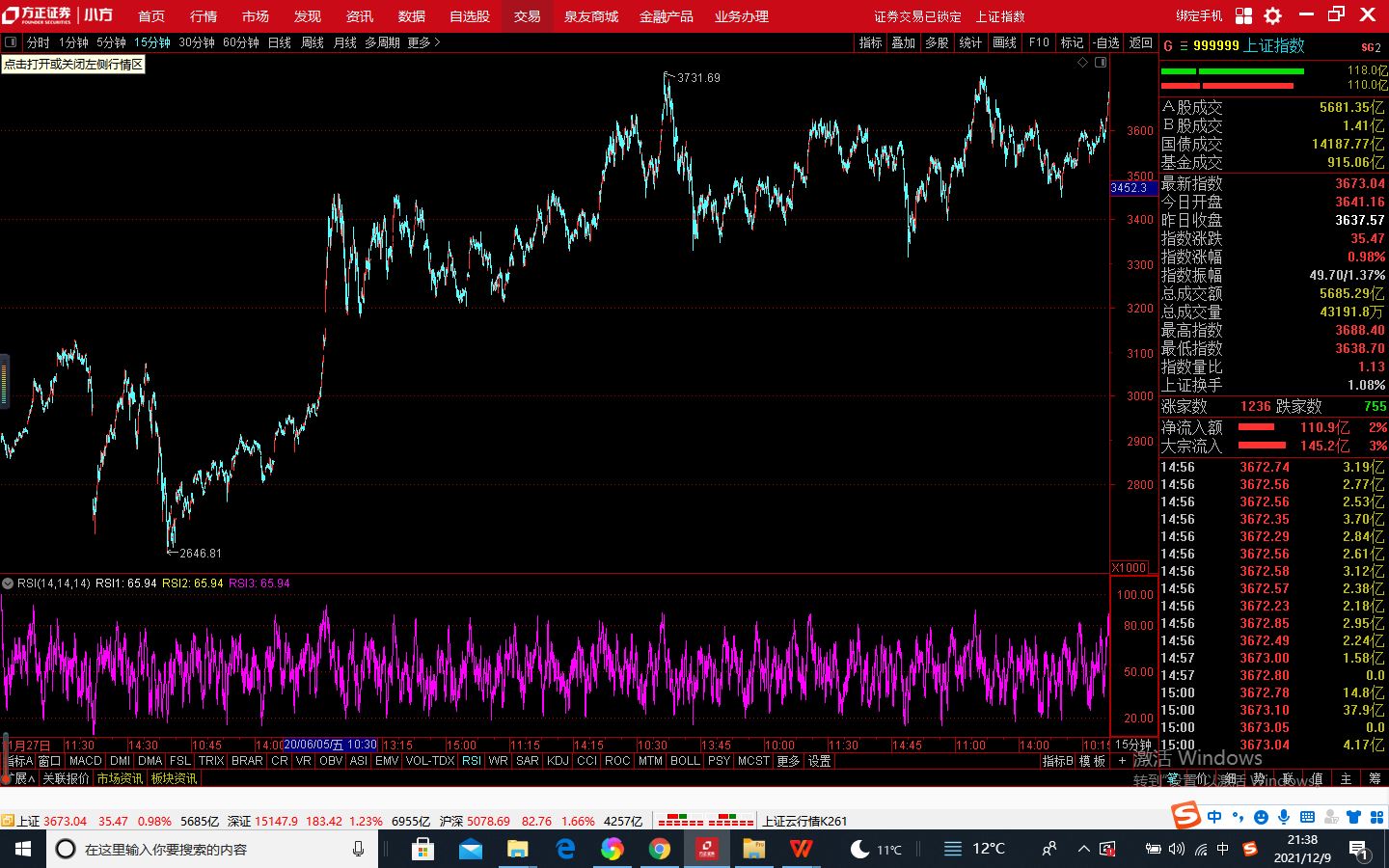Switch to 分时 time-share chart

[x=38, y=42]
